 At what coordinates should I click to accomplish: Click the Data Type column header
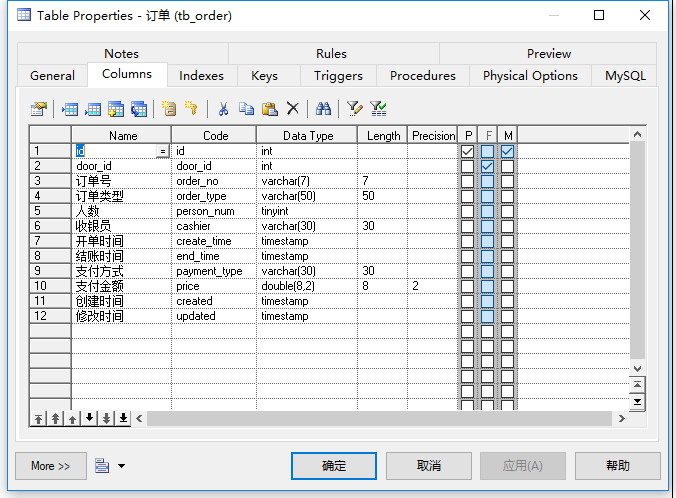coord(307,135)
